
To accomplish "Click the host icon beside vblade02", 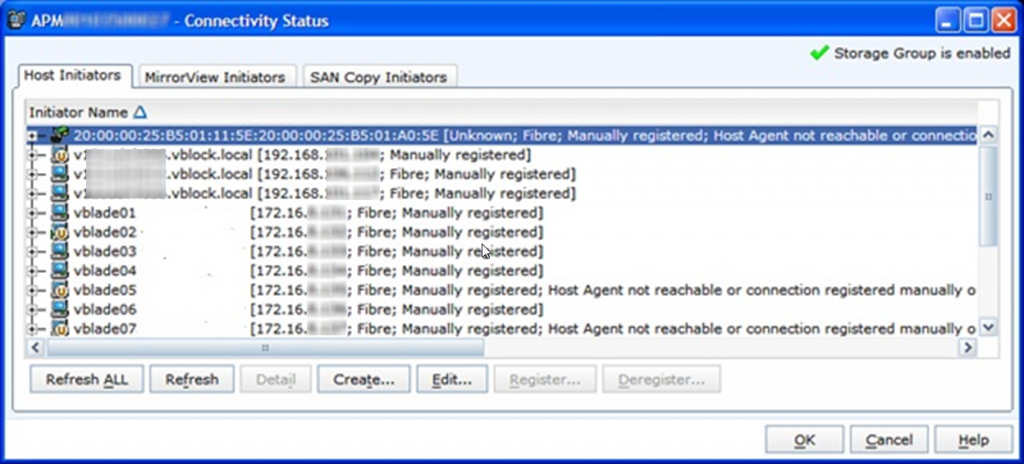I will tap(59, 232).
